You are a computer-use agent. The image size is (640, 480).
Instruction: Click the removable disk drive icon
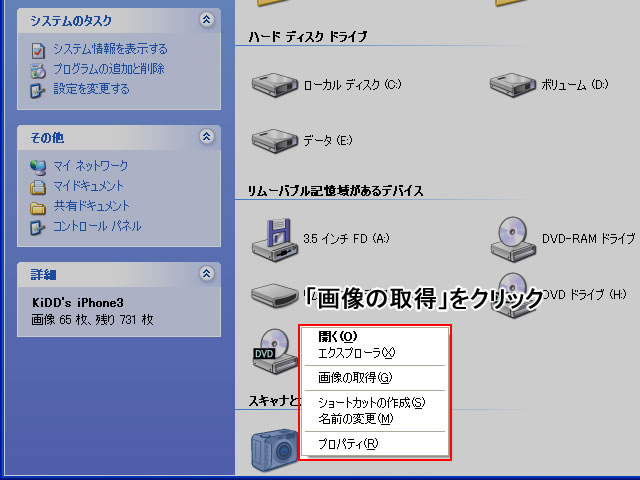(274, 296)
